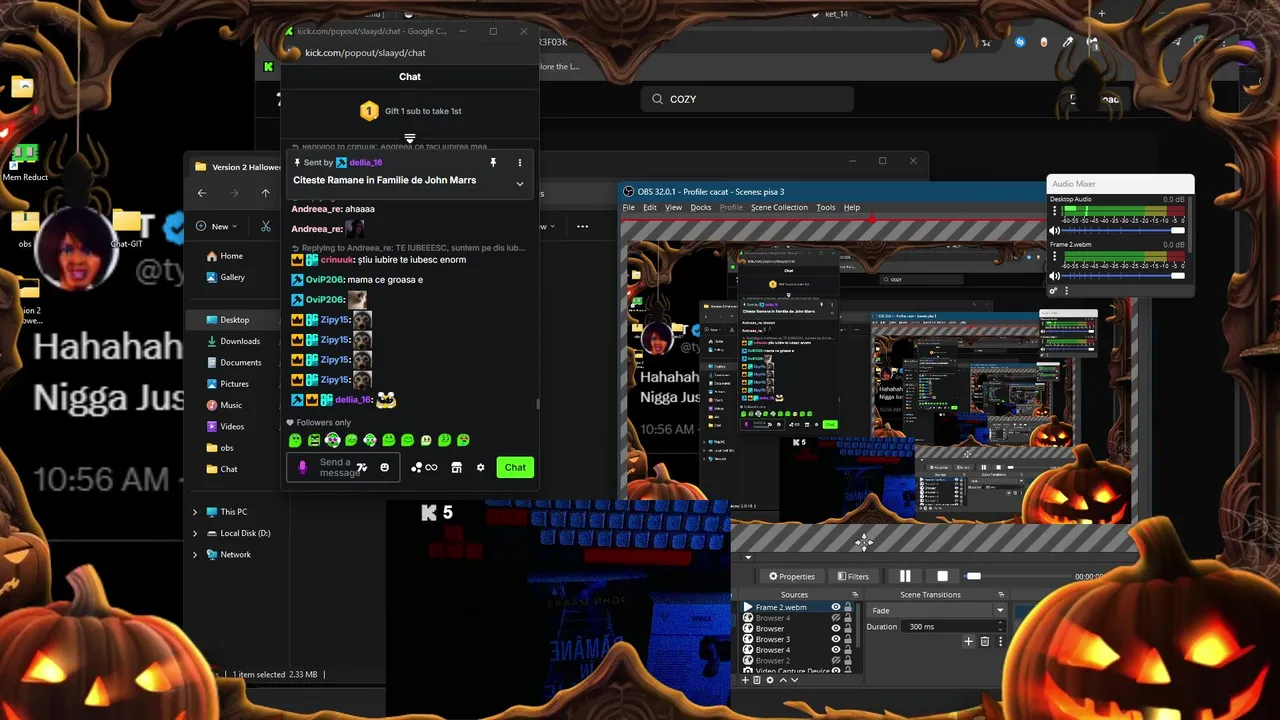The height and width of the screenshot is (720, 1280).
Task: Open OBS Scene Collection menu
Action: [x=779, y=207]
